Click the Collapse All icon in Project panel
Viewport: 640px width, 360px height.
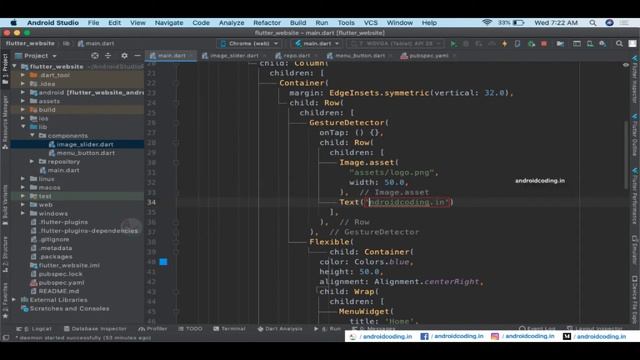108,56
